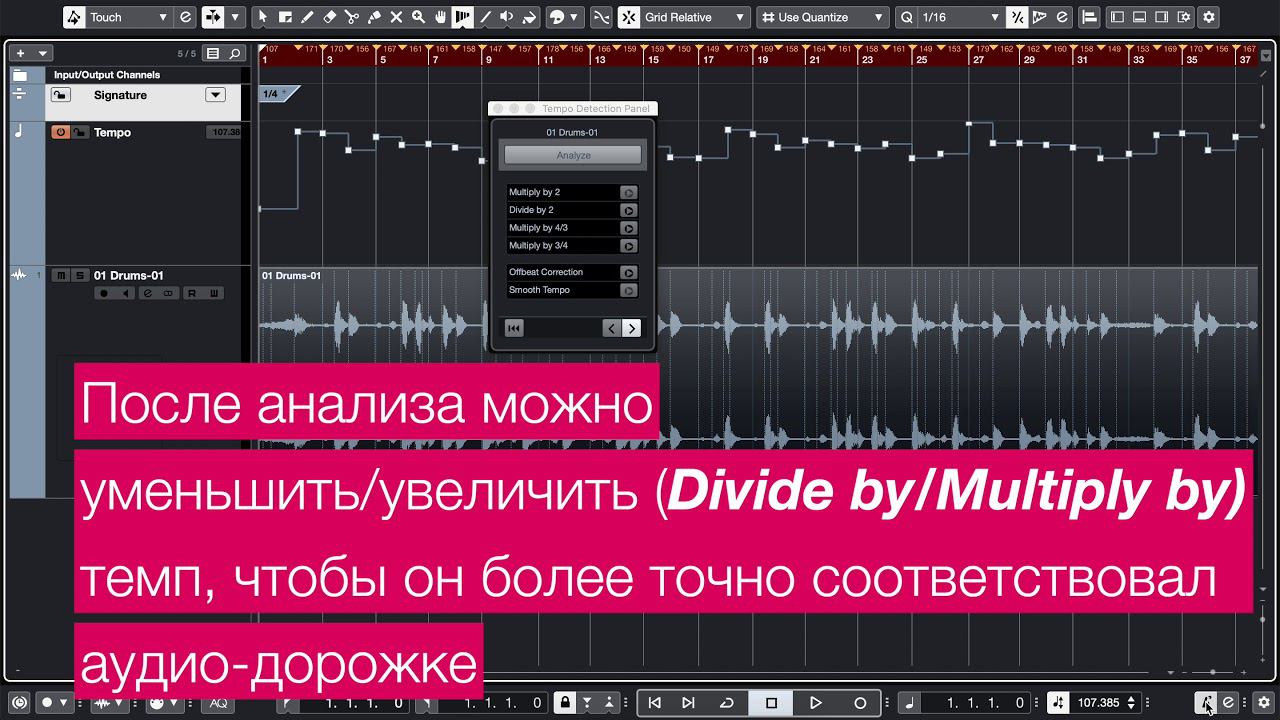Expand the 1/16 quantize preset dropdown
Image resolution: width=1280 pixels, height=720 pixels.
[x=949, y=17]
